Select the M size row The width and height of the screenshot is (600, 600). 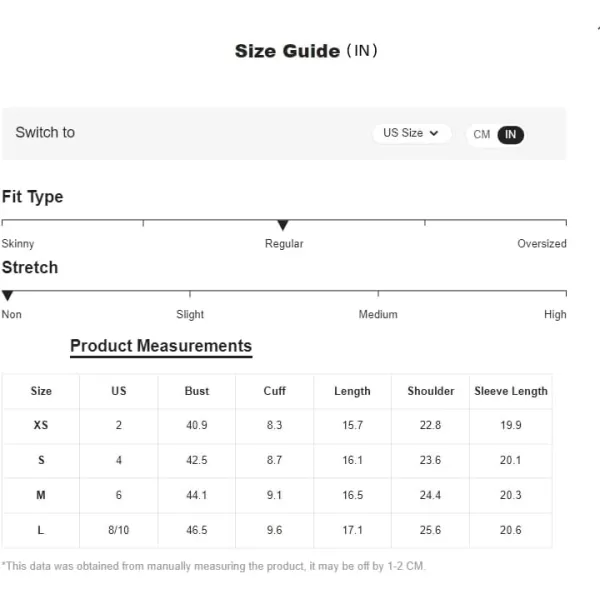[x=277, y=495]
